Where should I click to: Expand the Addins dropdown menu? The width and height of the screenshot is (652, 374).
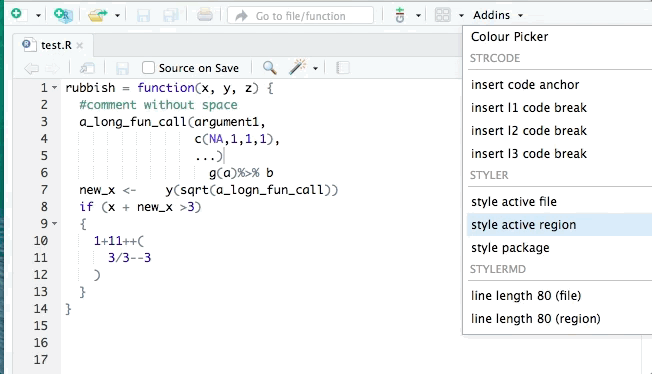click(498, 15)
